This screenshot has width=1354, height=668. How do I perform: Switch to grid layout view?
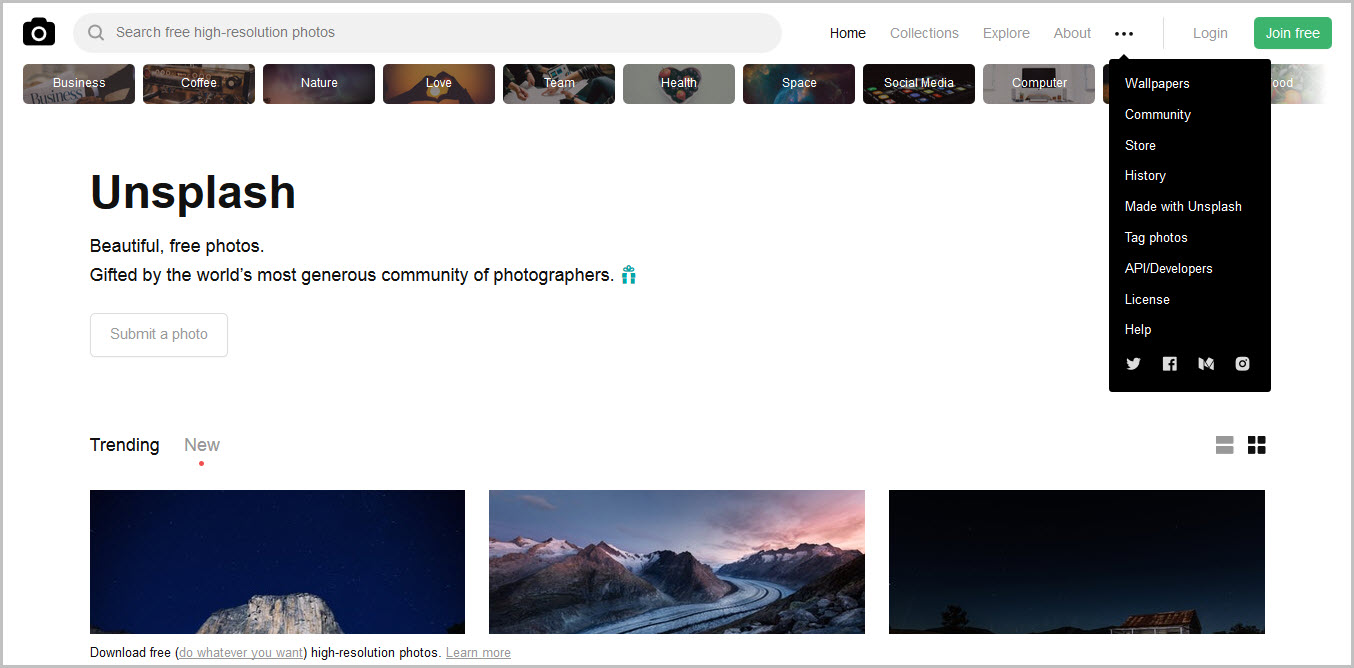pos(1257,445)
